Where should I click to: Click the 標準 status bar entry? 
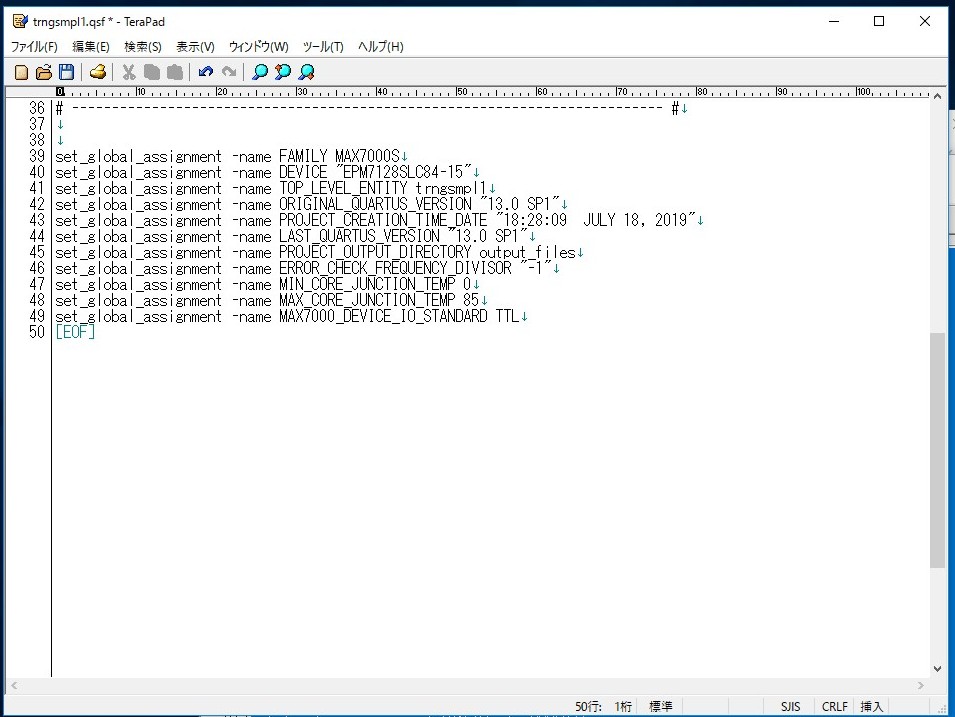pos(661,707)
